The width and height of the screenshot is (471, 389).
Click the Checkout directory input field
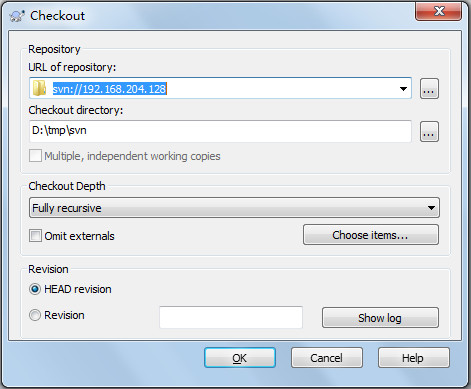[220, 131]
